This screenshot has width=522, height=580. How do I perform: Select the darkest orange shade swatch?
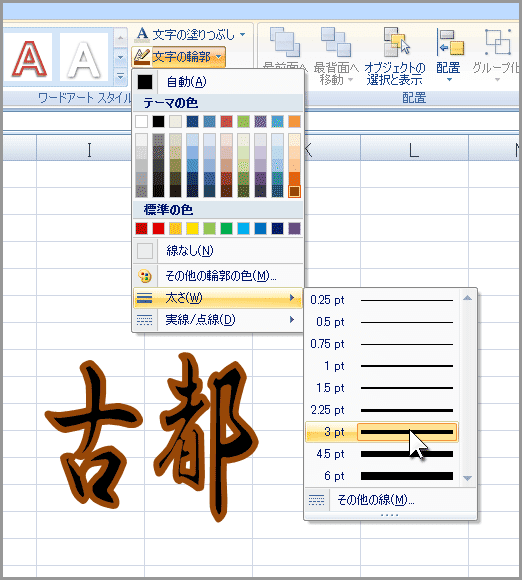[294, 191]
